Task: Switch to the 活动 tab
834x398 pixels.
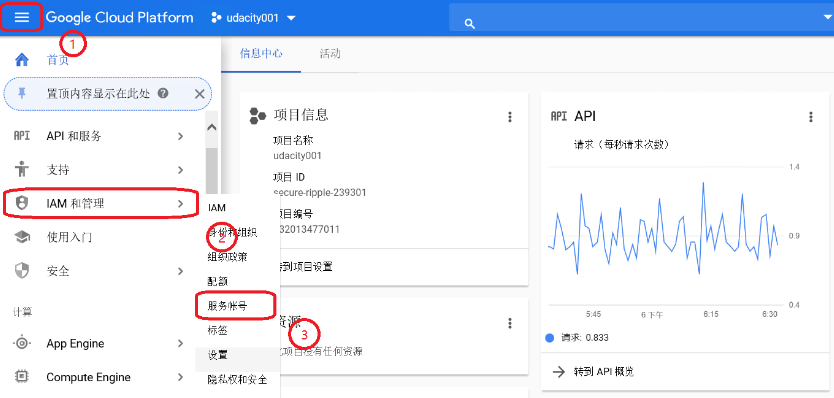Action: coord(330,54)
